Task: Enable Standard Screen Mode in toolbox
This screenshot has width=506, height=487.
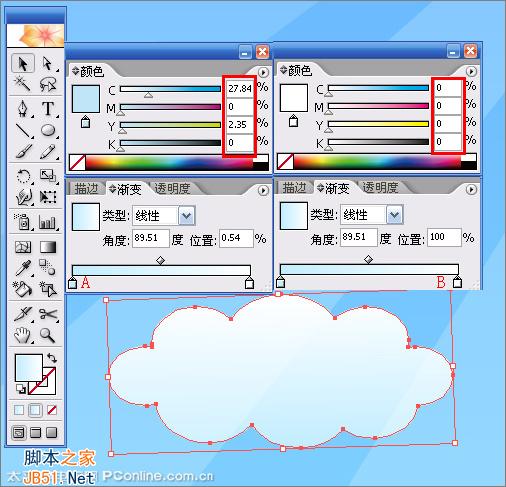Action: click(19, 433)
